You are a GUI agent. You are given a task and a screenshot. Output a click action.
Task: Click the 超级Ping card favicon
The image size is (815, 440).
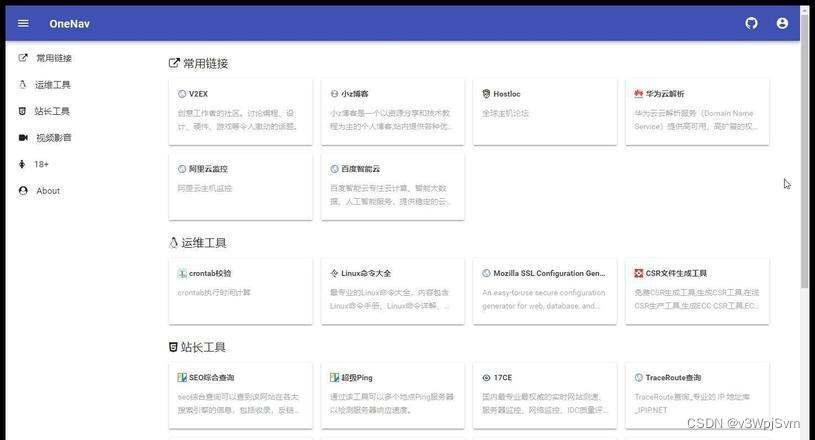(x=334, y=378)
